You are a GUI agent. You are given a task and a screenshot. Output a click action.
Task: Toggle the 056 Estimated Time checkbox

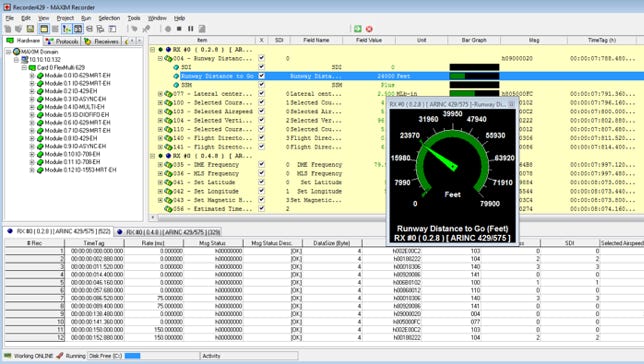pyautogui.click(x=262, y=209)
